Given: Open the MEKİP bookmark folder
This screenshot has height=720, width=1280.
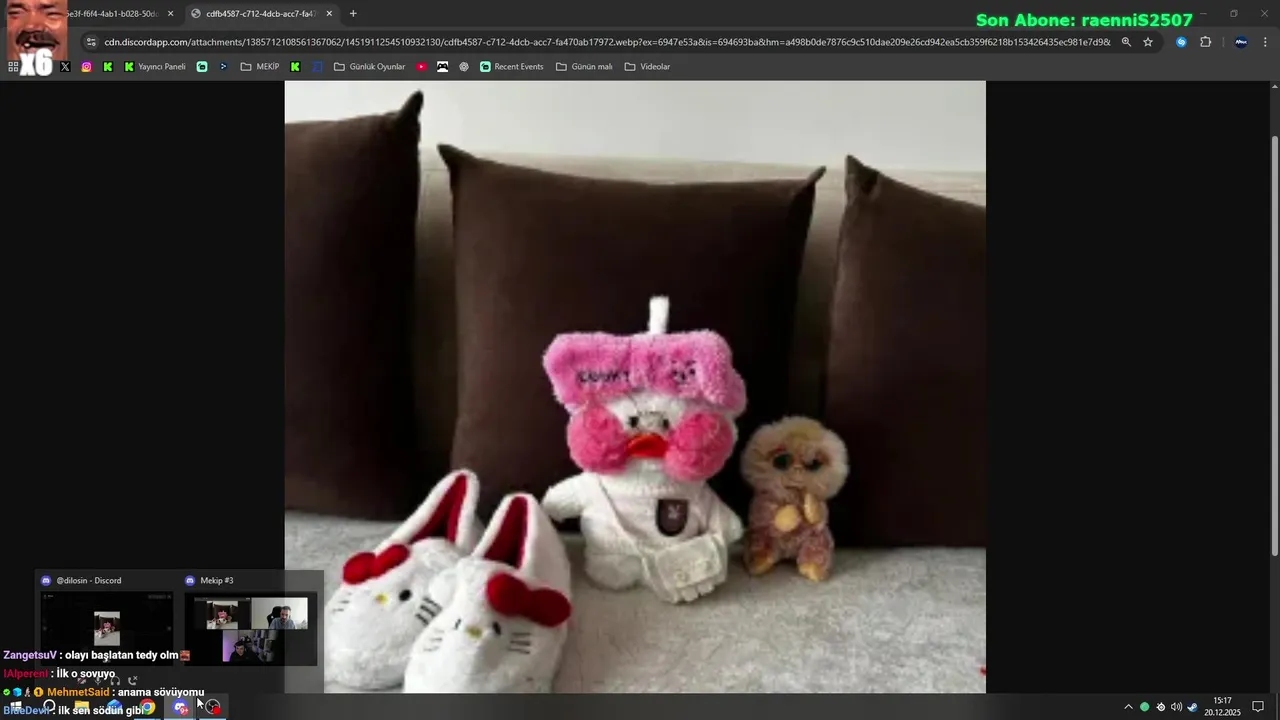Looking at the screenshot, I should (x=260, y=67).
